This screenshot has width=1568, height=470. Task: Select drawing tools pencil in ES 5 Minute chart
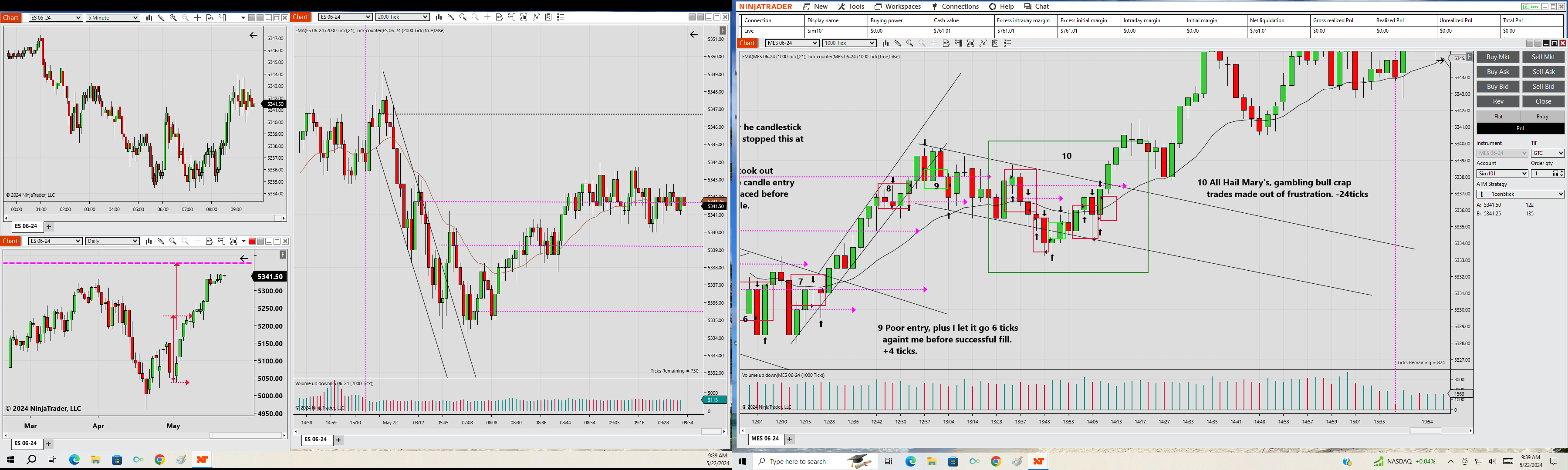coord(161,18)
